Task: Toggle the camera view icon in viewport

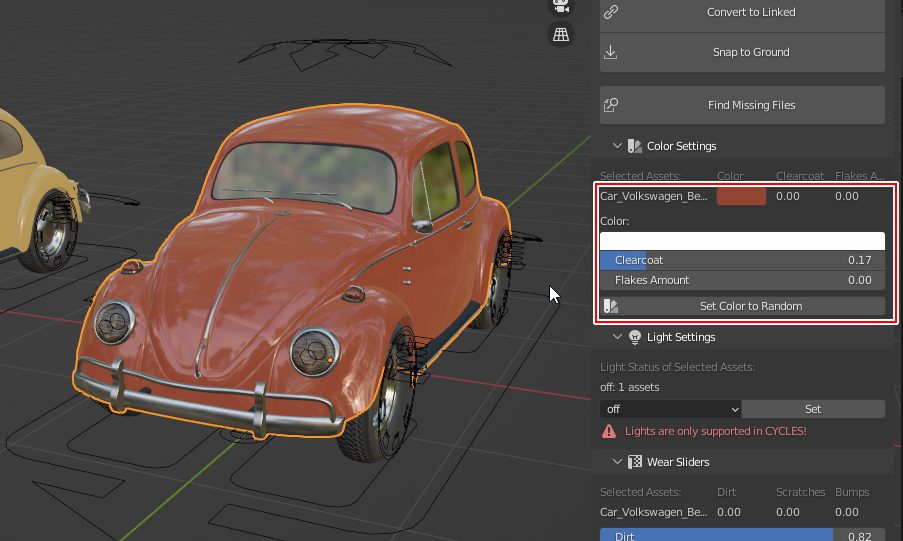Action: [x=561, y=5]
